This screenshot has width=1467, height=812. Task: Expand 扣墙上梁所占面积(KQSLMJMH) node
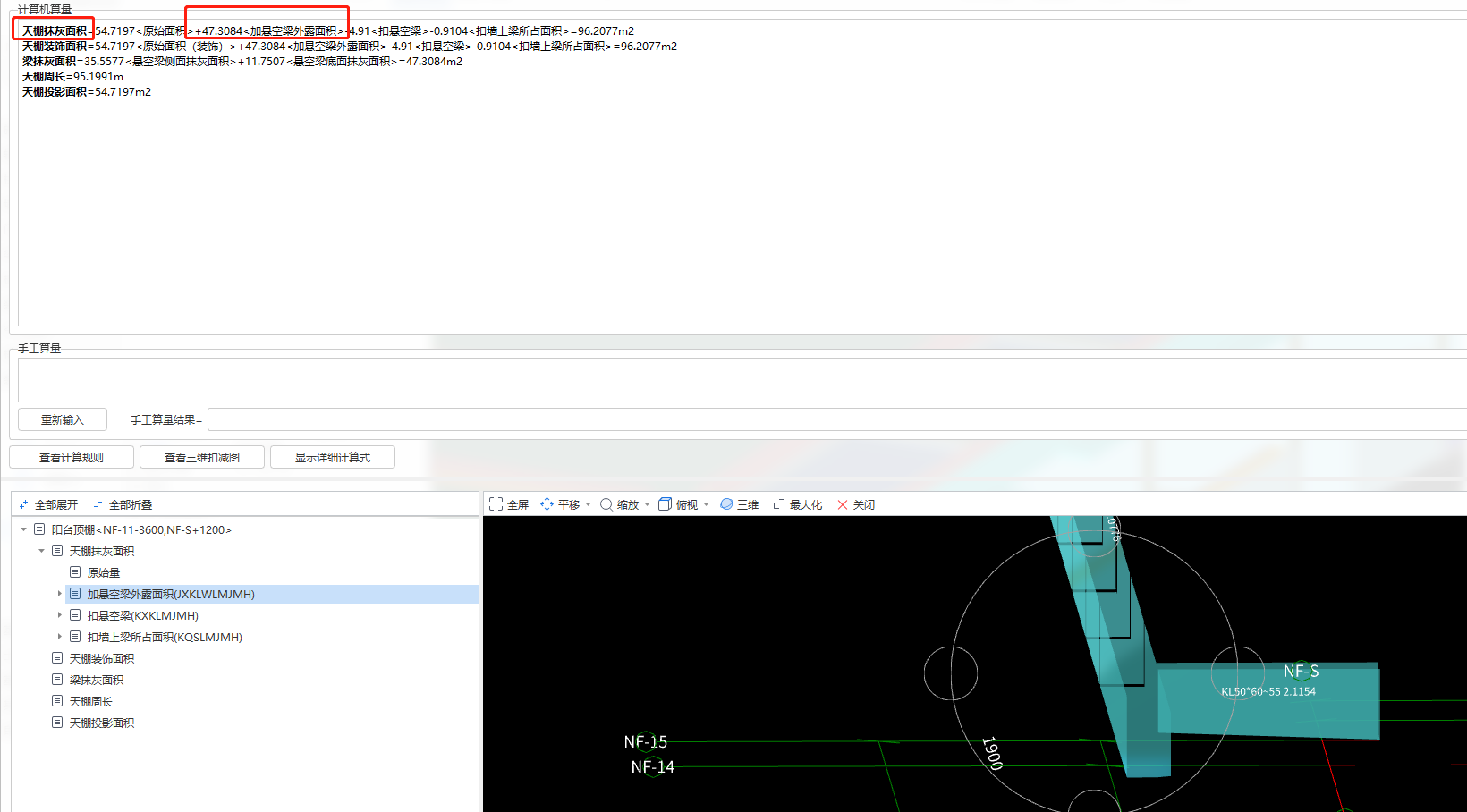pyautogui.click(x=59, y=637)
